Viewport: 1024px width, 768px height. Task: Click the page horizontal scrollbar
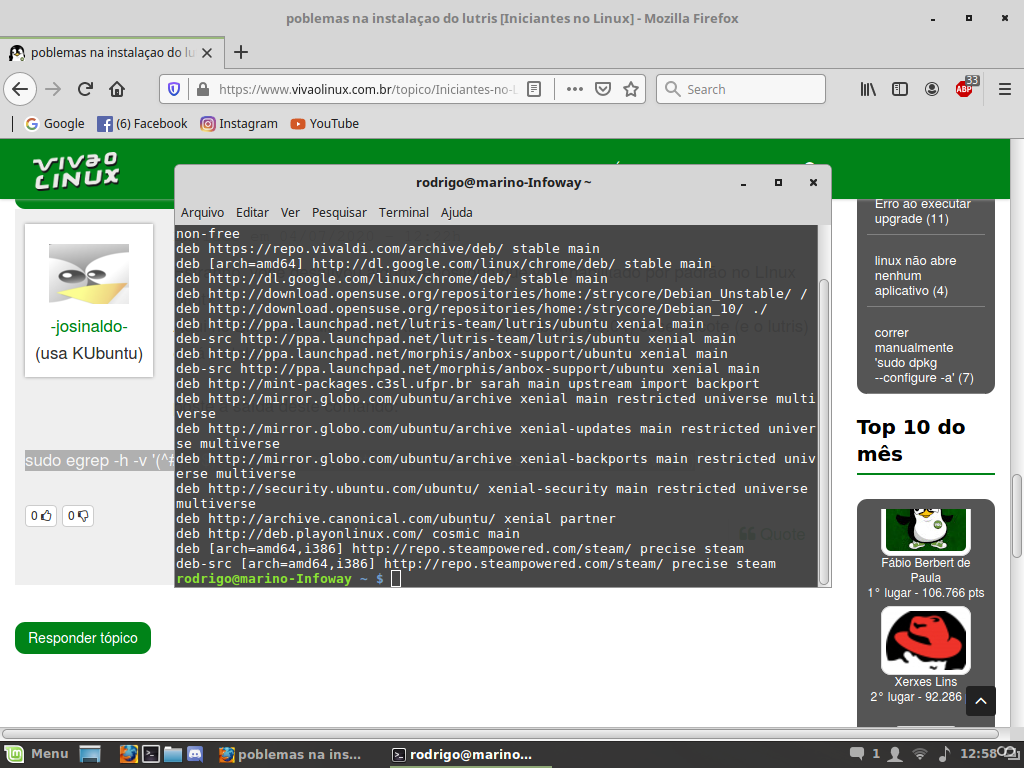coord(500,733)
